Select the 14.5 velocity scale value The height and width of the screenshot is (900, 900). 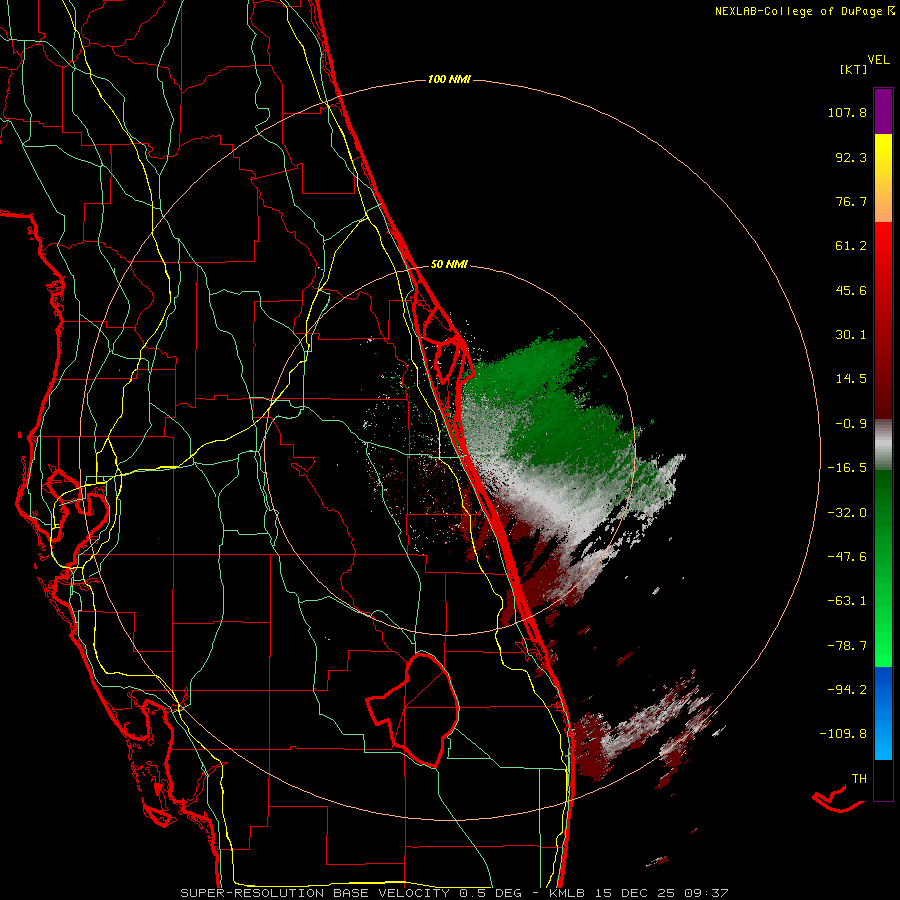(x=851, y=379)
